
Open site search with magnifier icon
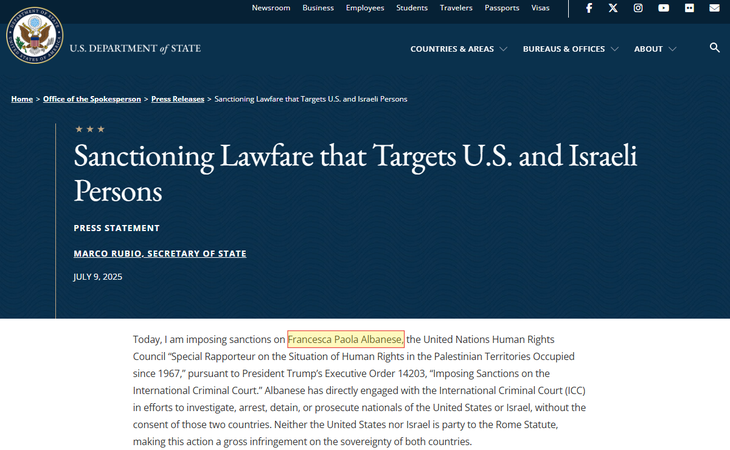[714, 47]
